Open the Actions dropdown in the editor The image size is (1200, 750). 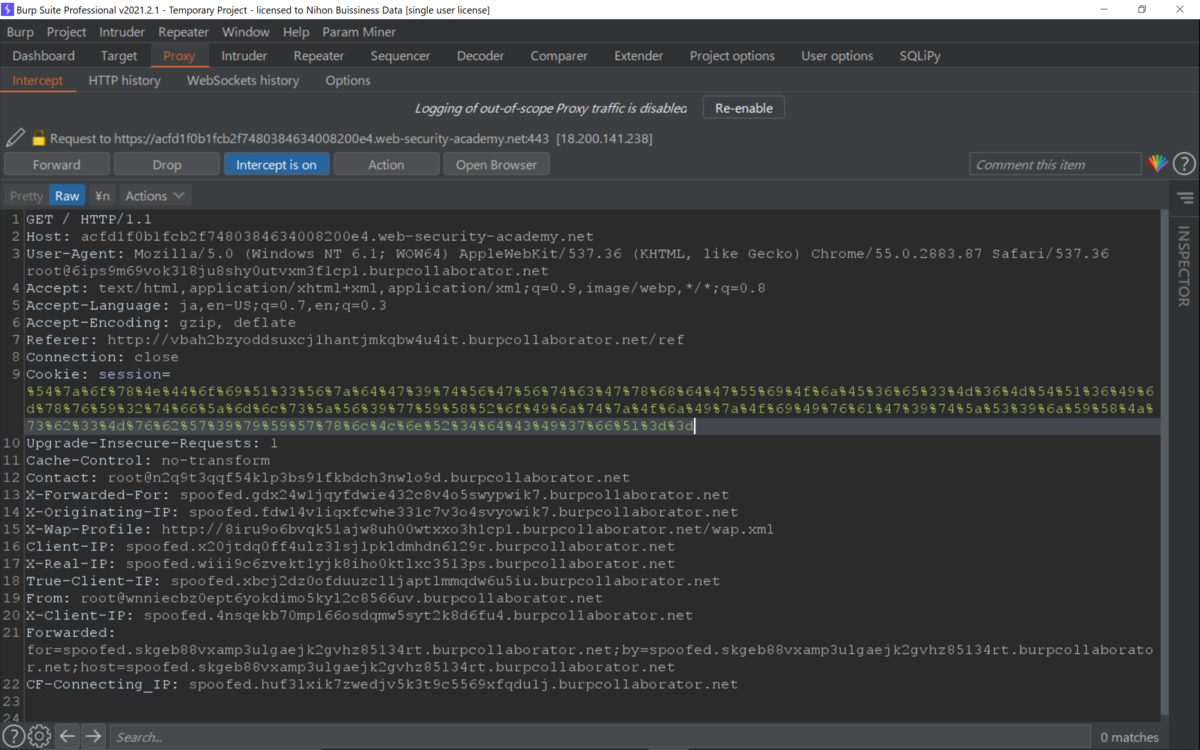155,196
